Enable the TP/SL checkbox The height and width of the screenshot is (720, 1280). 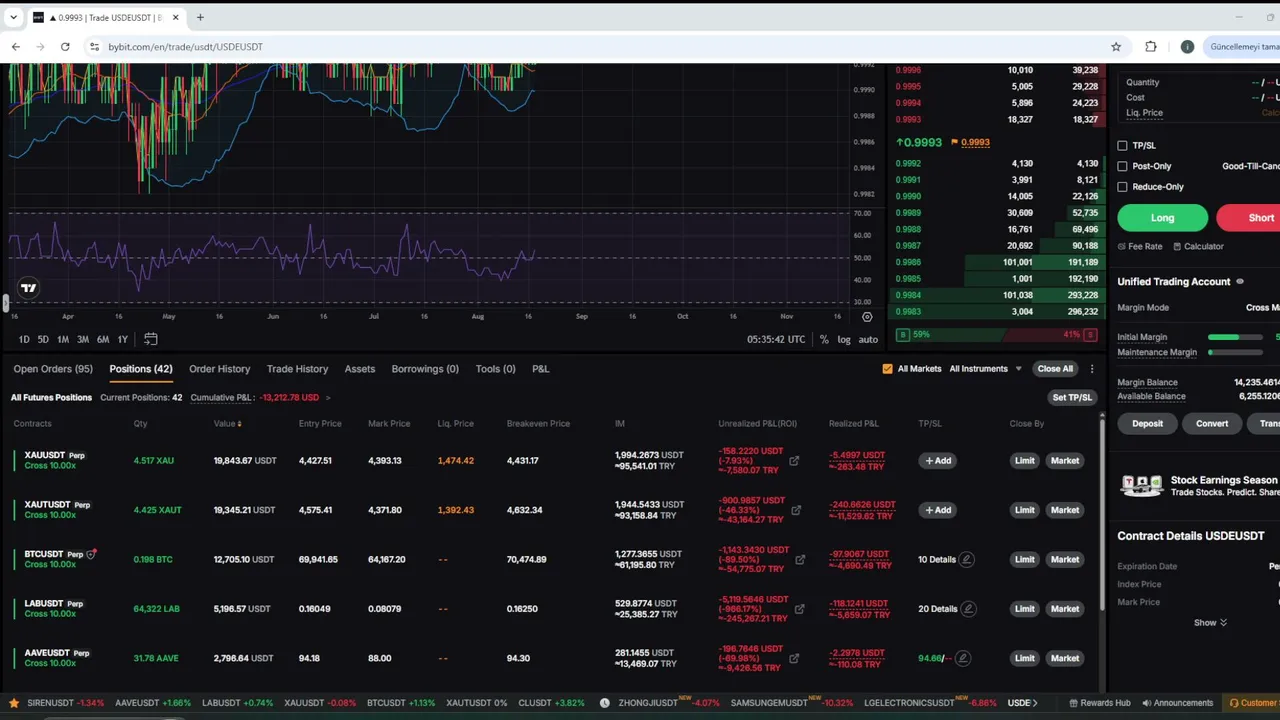pyautogui.click(x=1122, y=146)
